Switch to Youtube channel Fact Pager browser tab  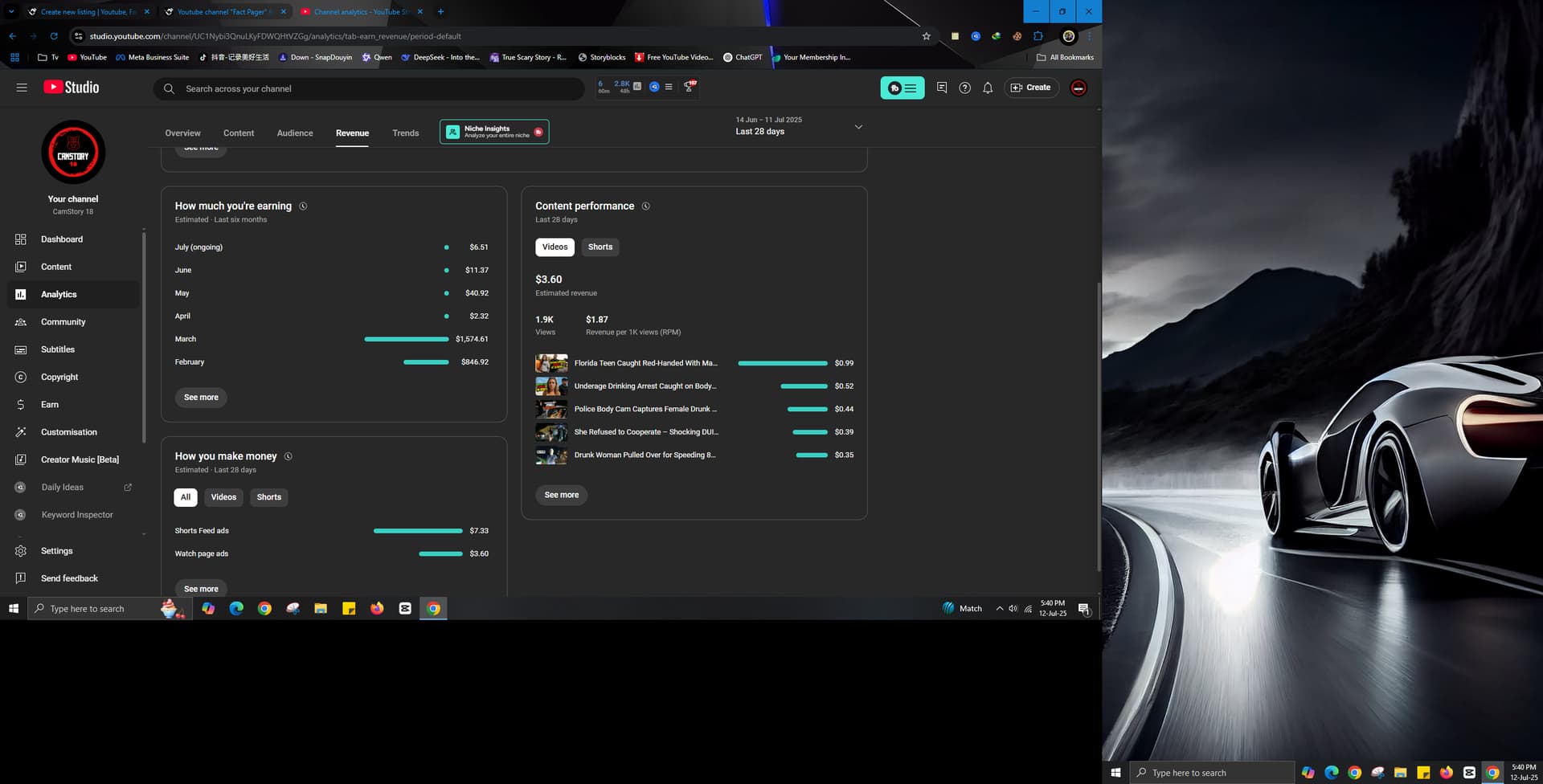tap(223, 12)
